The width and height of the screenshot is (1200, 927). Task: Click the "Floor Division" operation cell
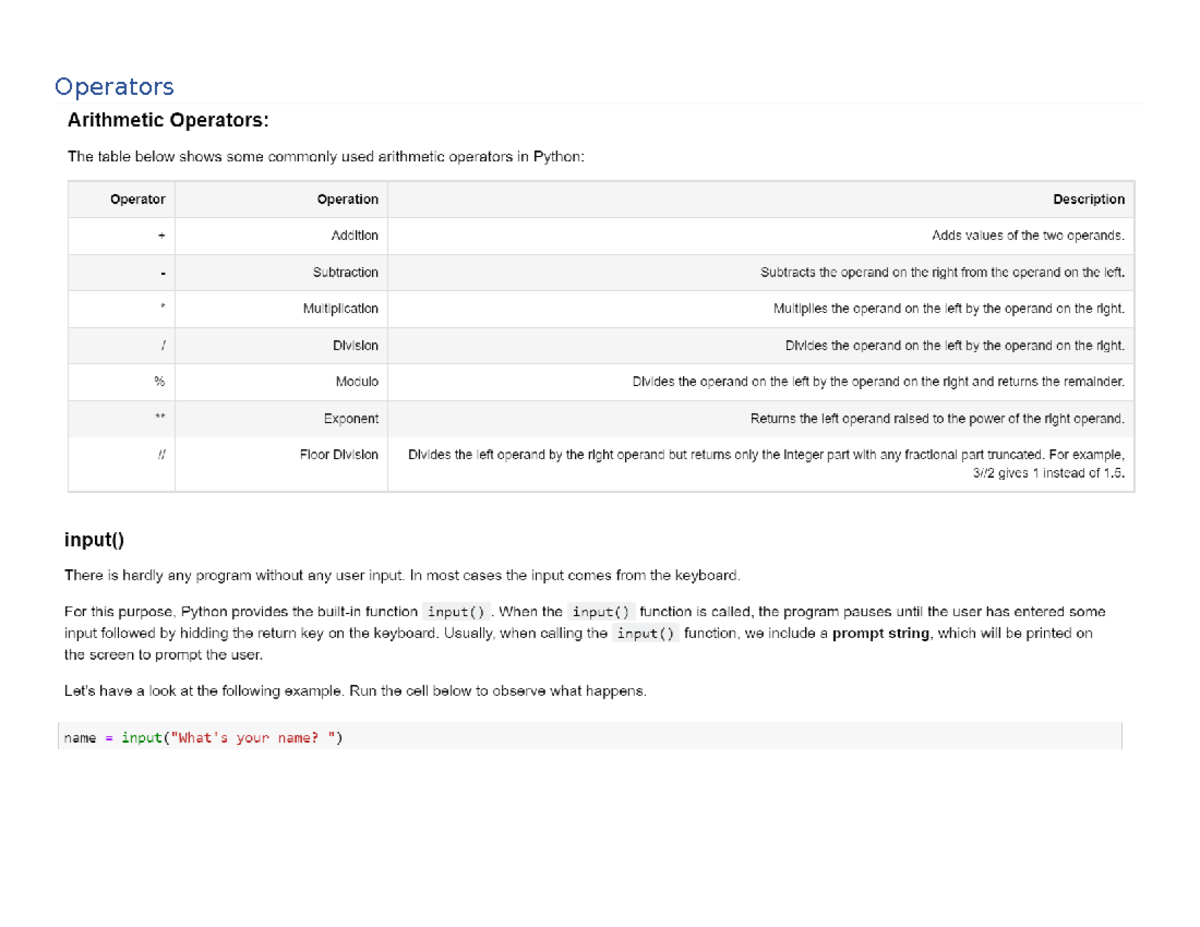pos(339,455)
